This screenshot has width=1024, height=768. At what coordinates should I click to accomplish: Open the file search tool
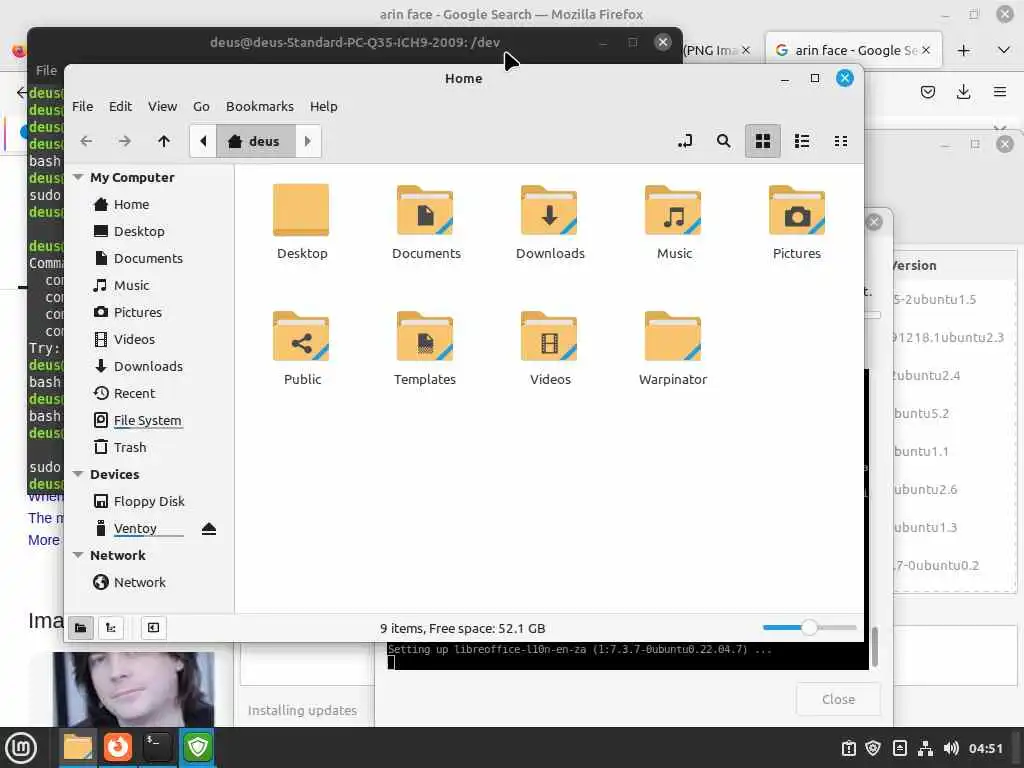pos(724,141)
